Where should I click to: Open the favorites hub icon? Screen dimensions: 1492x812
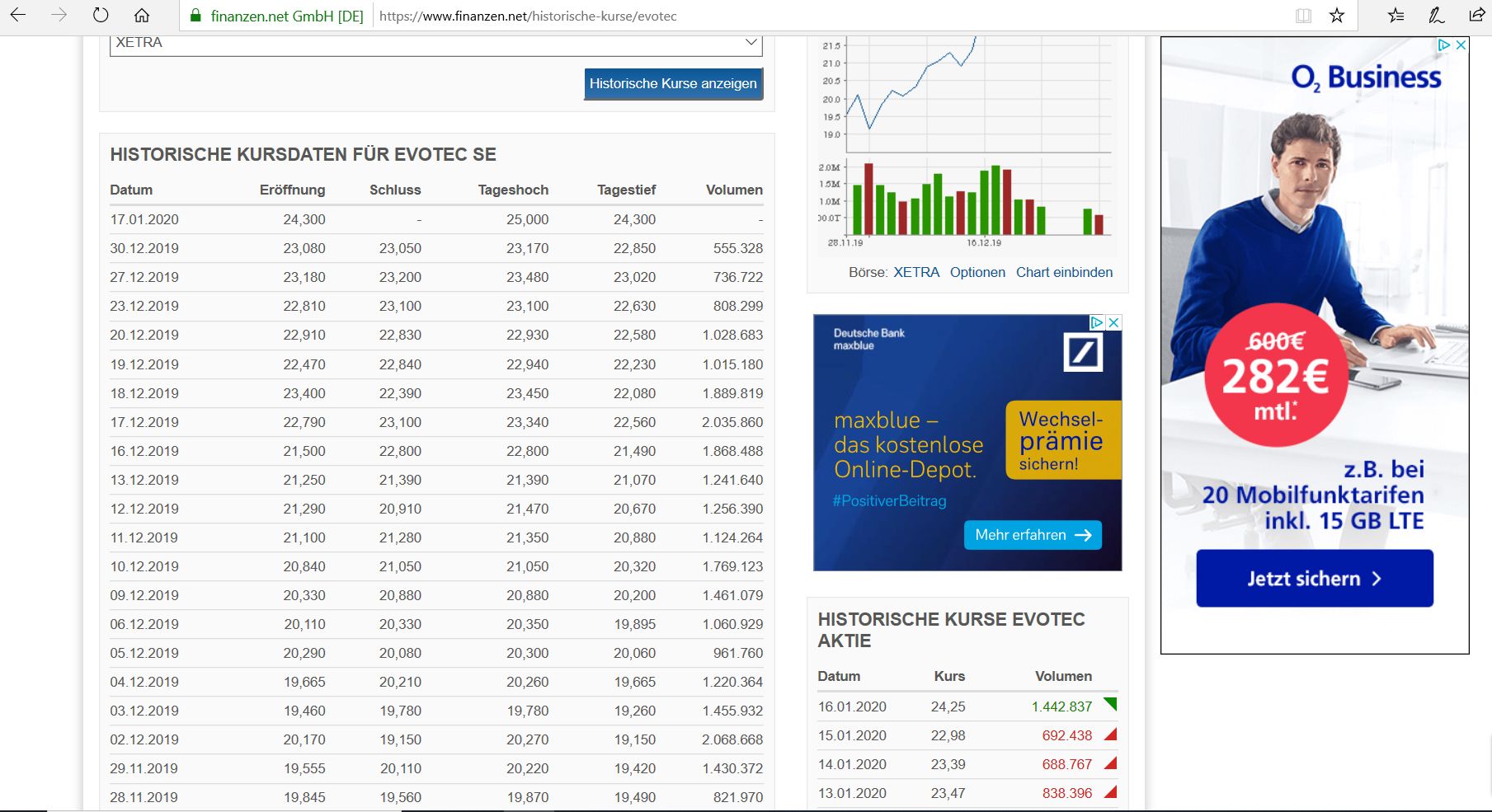click(1396, 16)
